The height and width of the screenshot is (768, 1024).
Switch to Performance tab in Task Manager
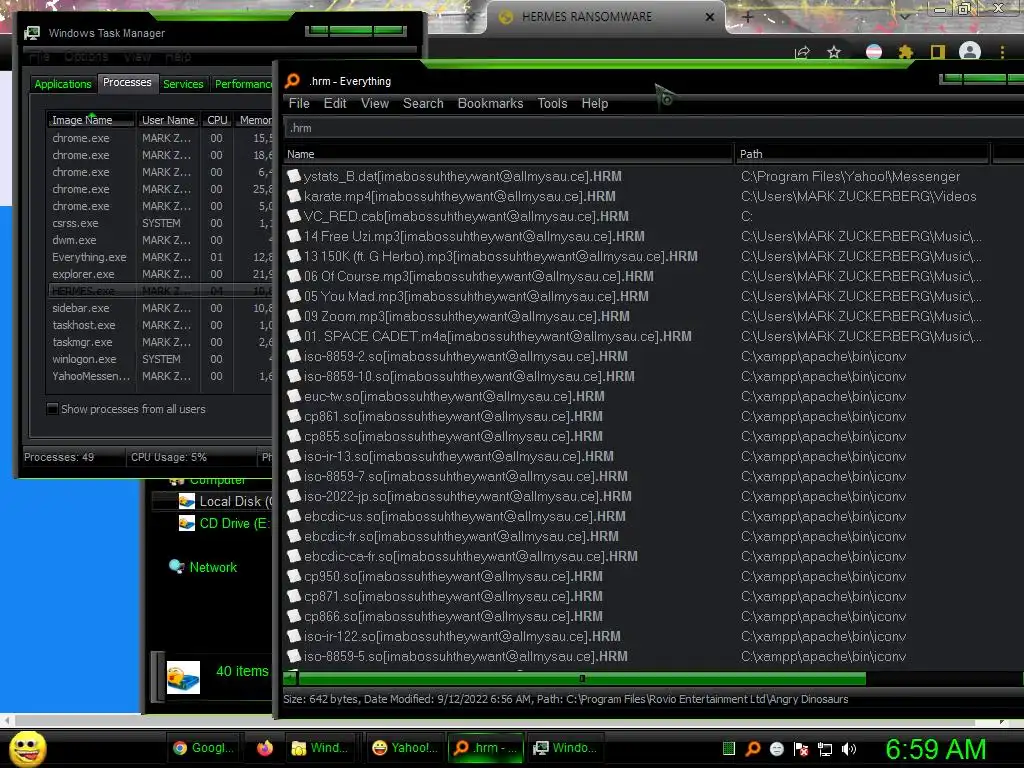(x=242, y=84)
